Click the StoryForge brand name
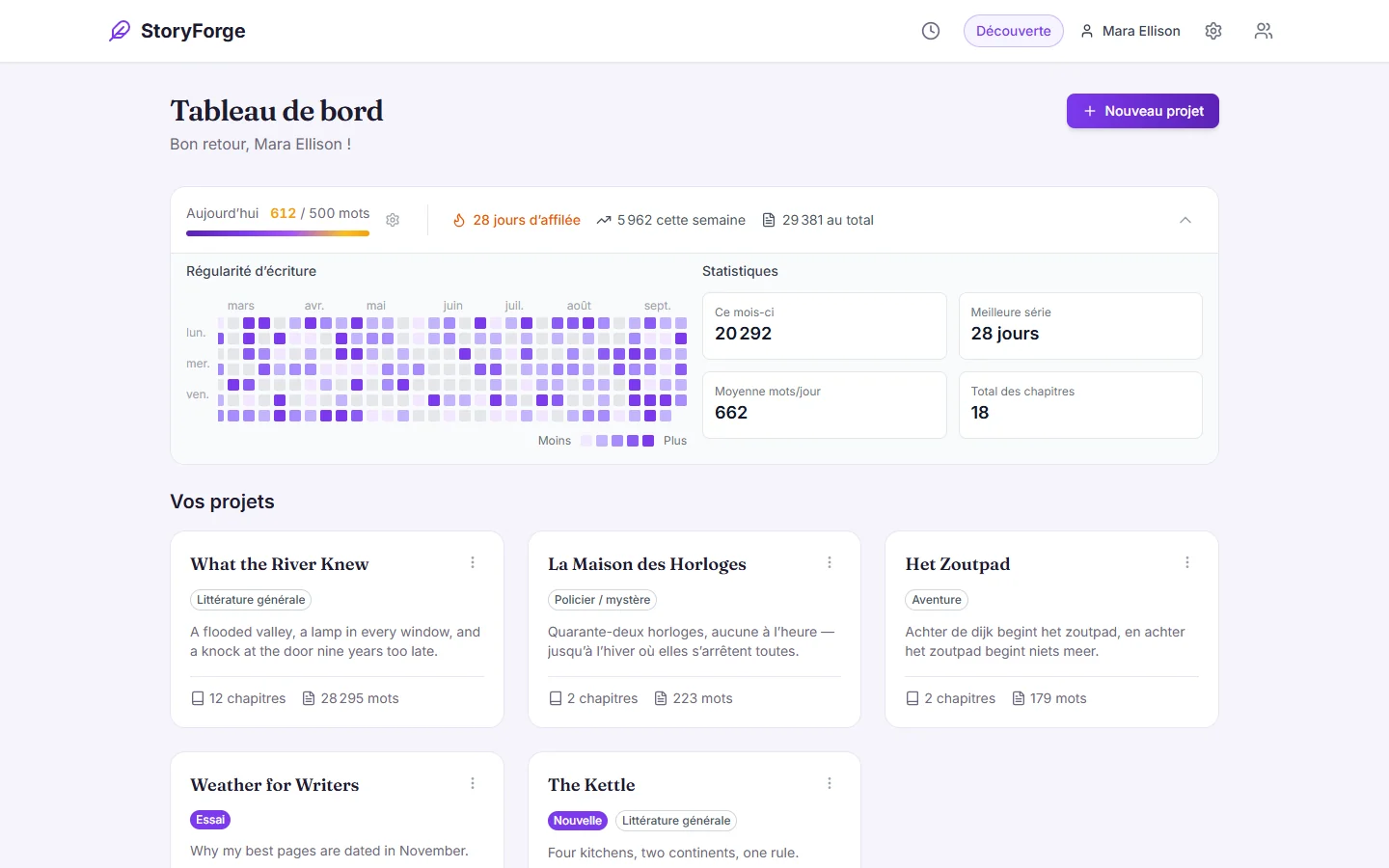Screen dimensions: 1389x868 (x=193, y=31)
